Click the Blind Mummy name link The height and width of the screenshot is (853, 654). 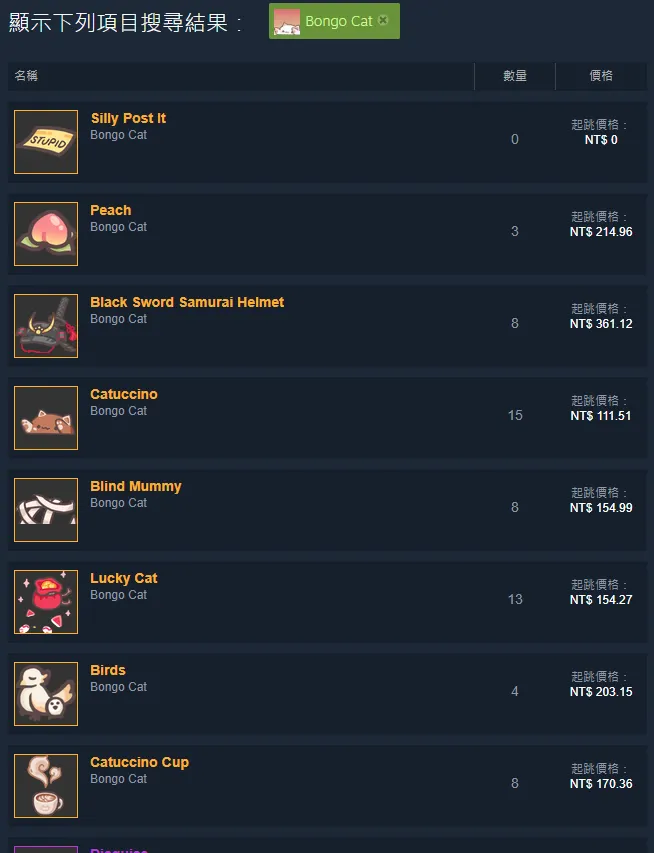[x=136, y=486]
